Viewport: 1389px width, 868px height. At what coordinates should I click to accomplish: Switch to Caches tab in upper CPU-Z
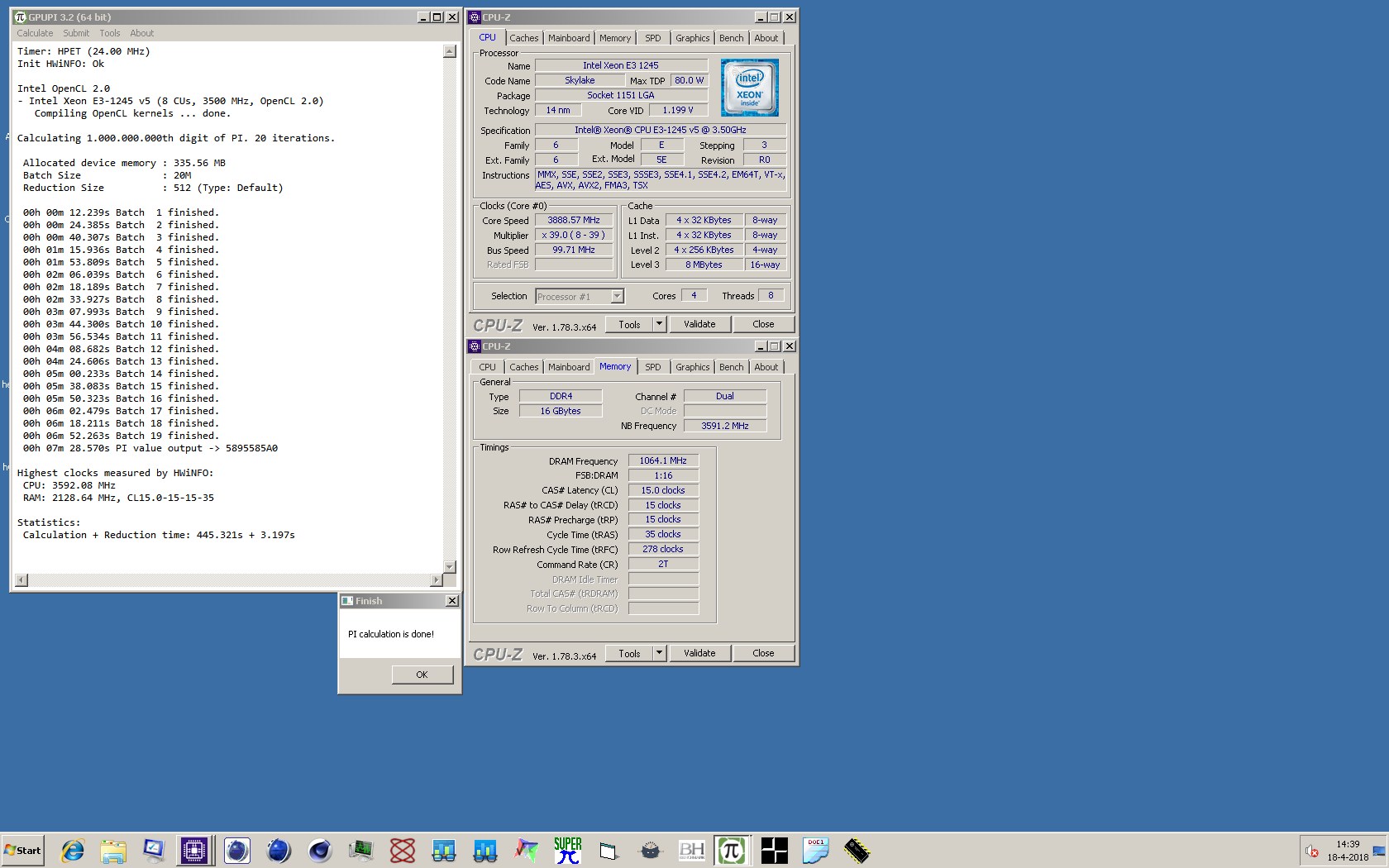pos(524,38)
